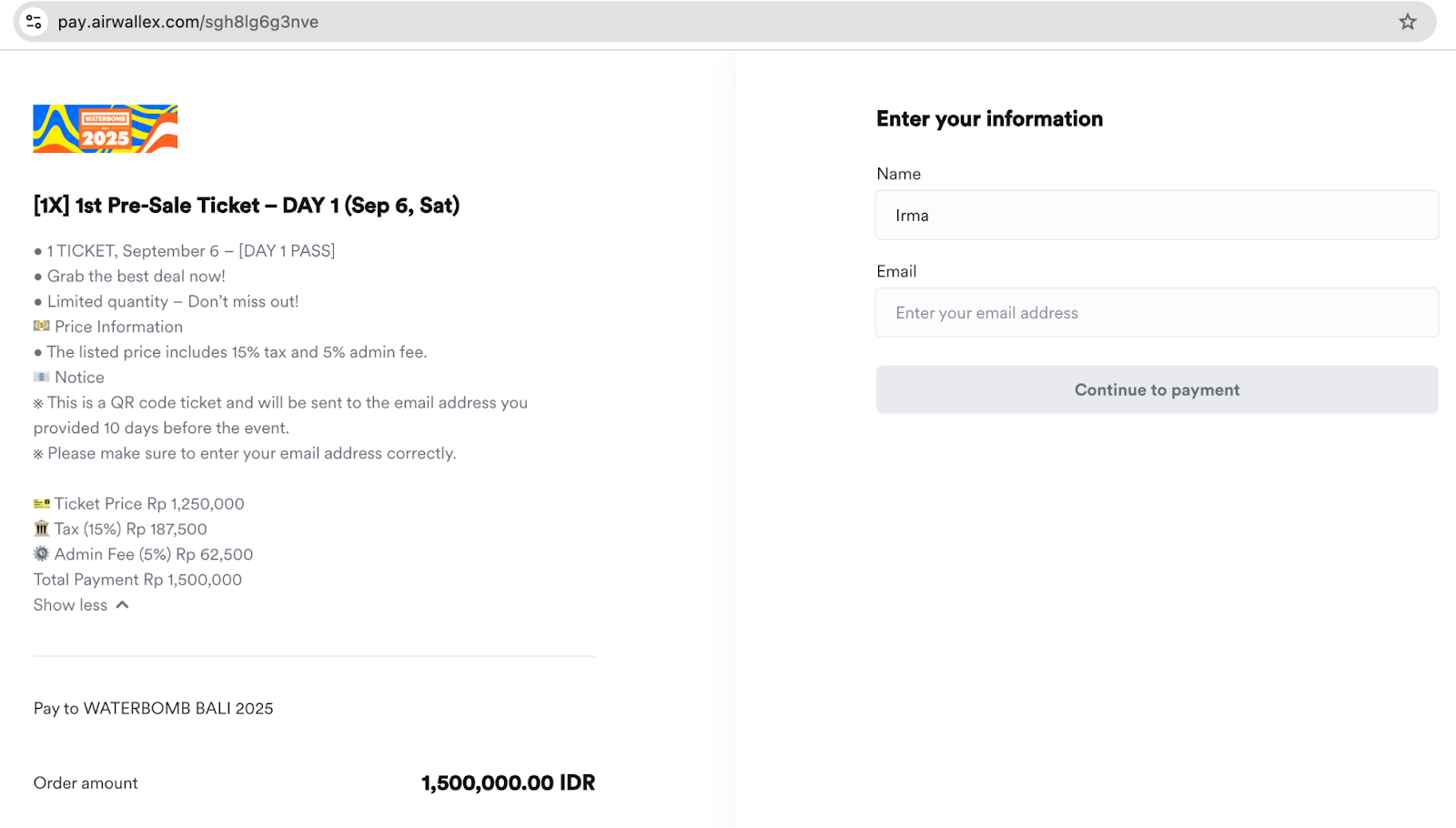Click the Tax bank building emoji

42,529
